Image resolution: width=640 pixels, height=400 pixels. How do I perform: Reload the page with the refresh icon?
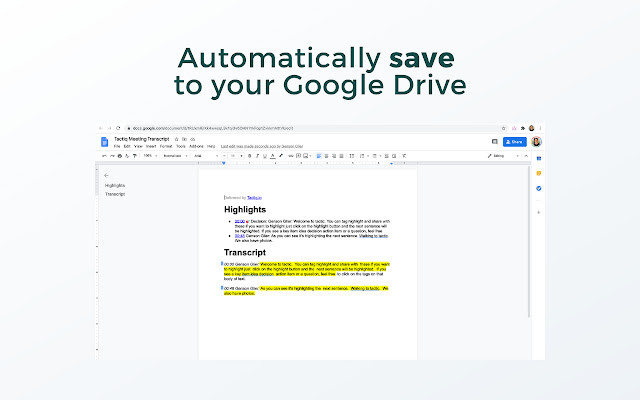[x=118, y=128]
